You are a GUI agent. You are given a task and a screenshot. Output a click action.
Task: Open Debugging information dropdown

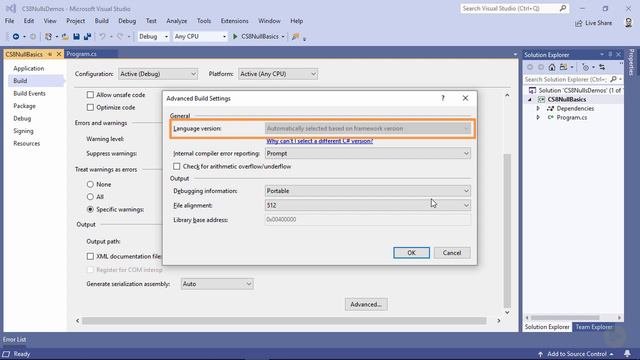tap(367, 191)
